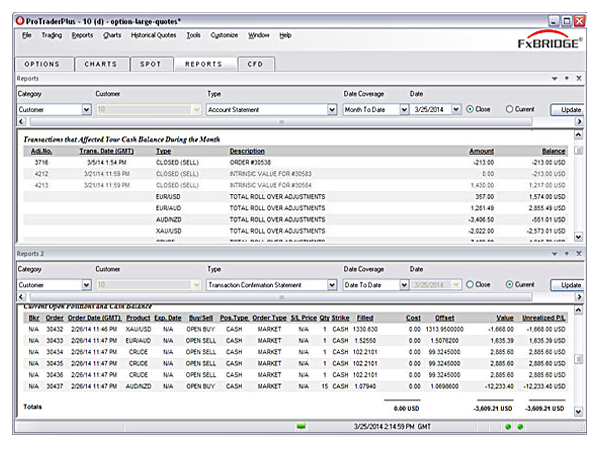This screenshot has width=600, height=450.
Task: Open Month To Date coverage dropdown
Action: pyautogui.click(x=404, y=109)
